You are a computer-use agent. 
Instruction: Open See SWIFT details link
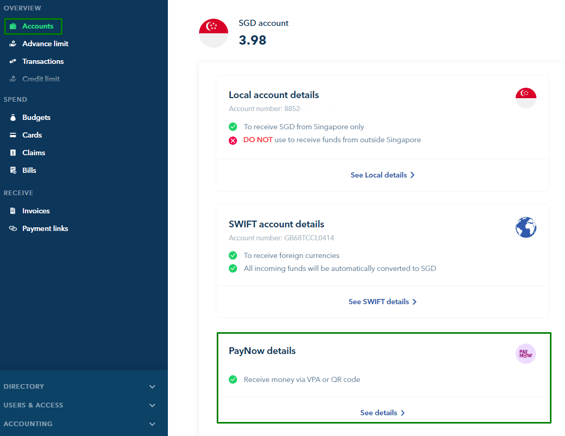(382, 302)
